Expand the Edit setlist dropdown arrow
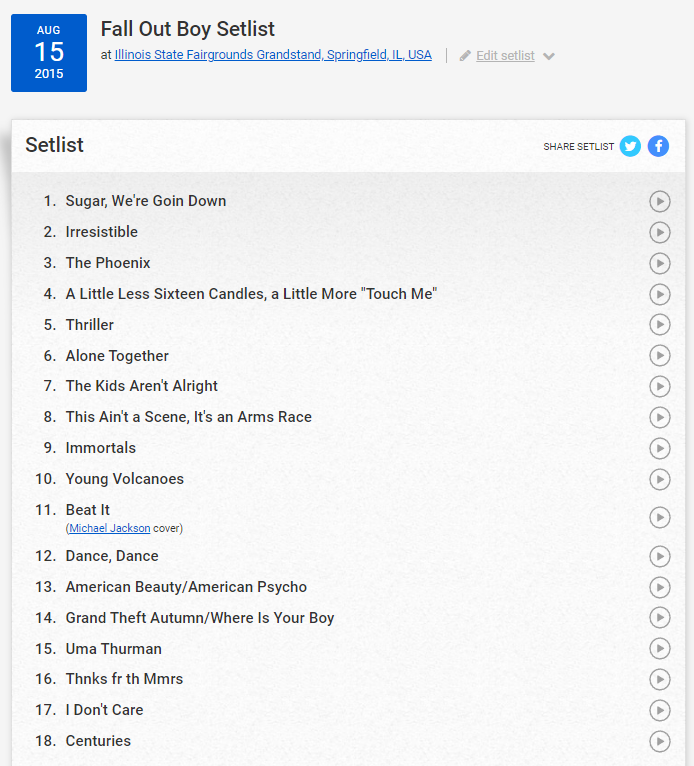This screenshot has height=766, width=694. [549, 57]
